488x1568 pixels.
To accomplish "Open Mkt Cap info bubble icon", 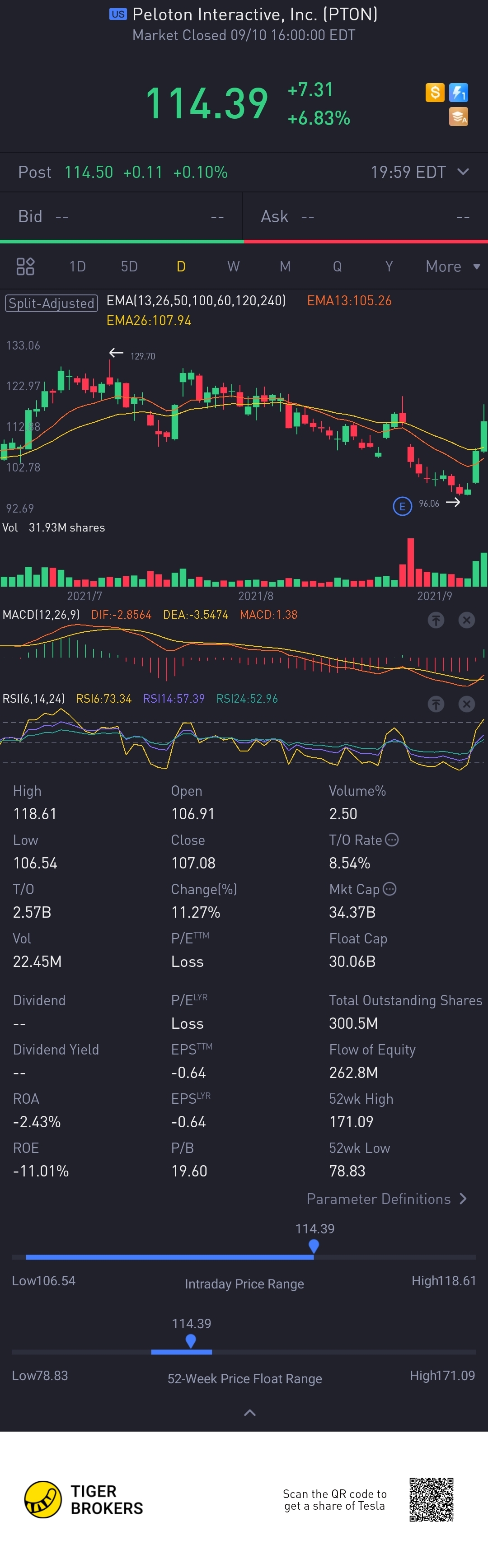I will click(x=389, y=889).
